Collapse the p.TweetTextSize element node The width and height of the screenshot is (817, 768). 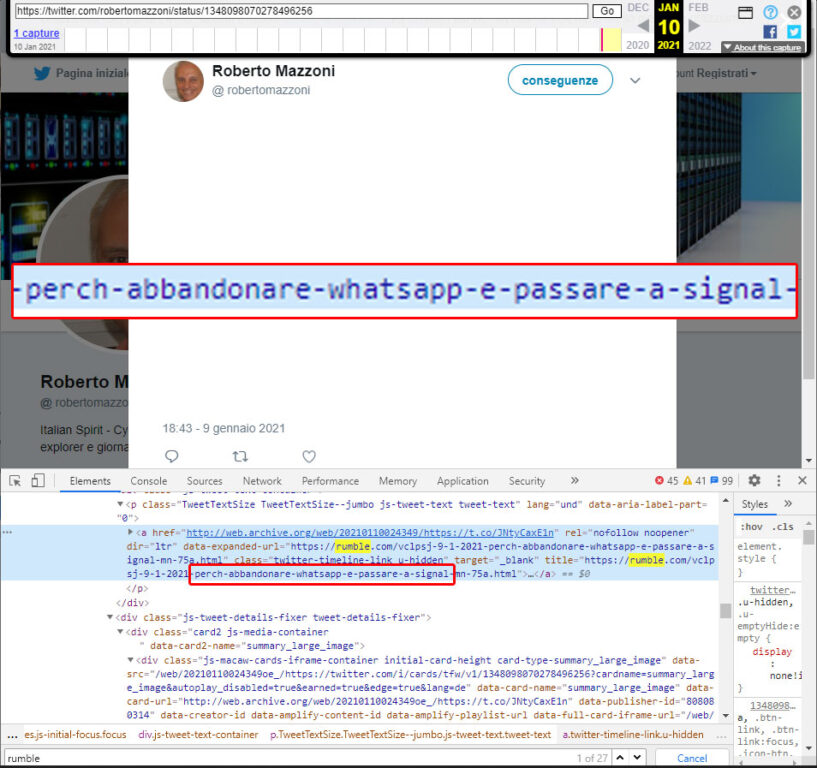[120, 504]
